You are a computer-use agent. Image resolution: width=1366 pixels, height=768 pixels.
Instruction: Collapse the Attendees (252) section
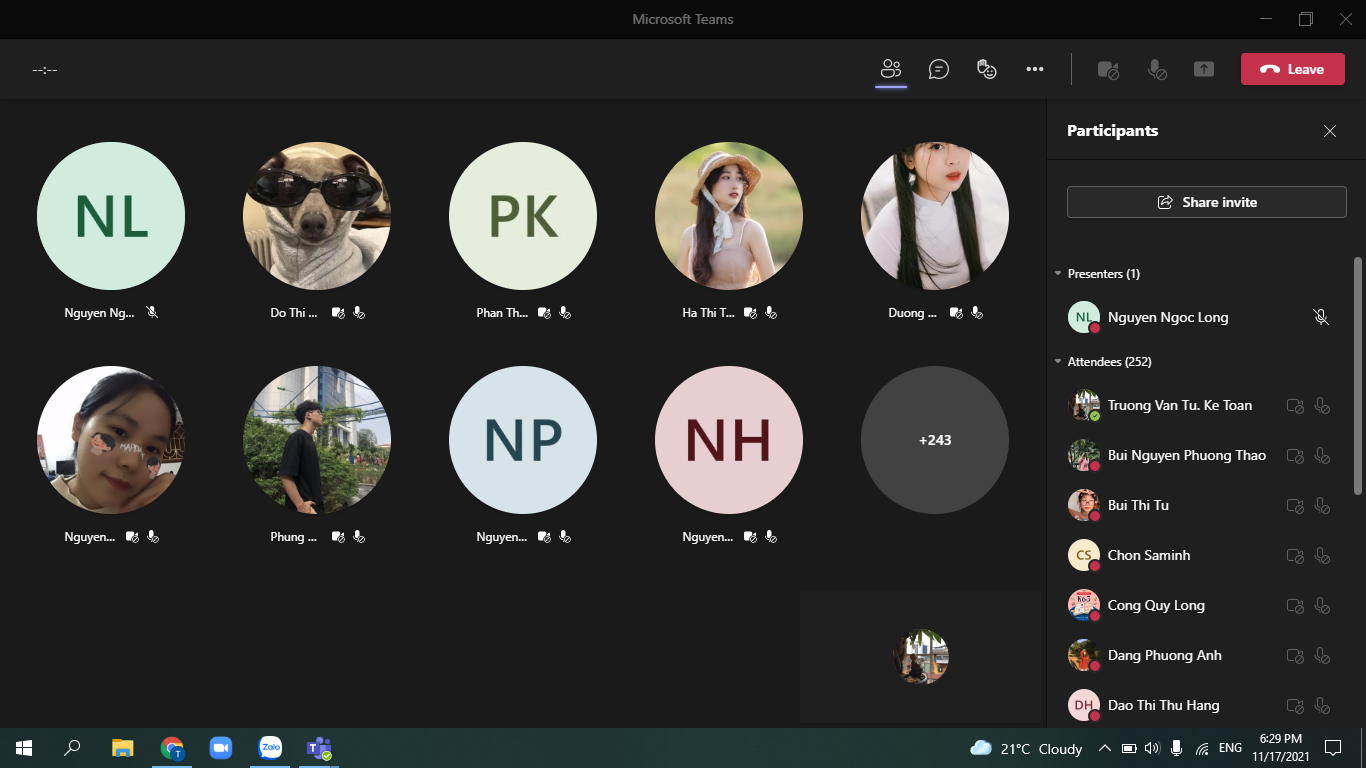1059,362
